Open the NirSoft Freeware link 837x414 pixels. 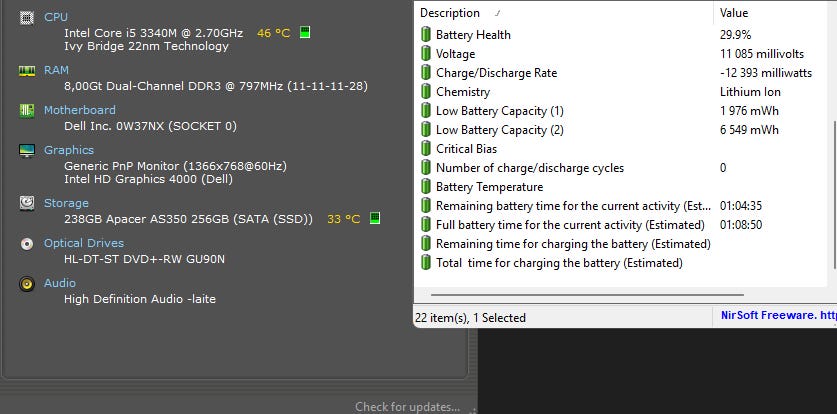(x=778, y=315)
